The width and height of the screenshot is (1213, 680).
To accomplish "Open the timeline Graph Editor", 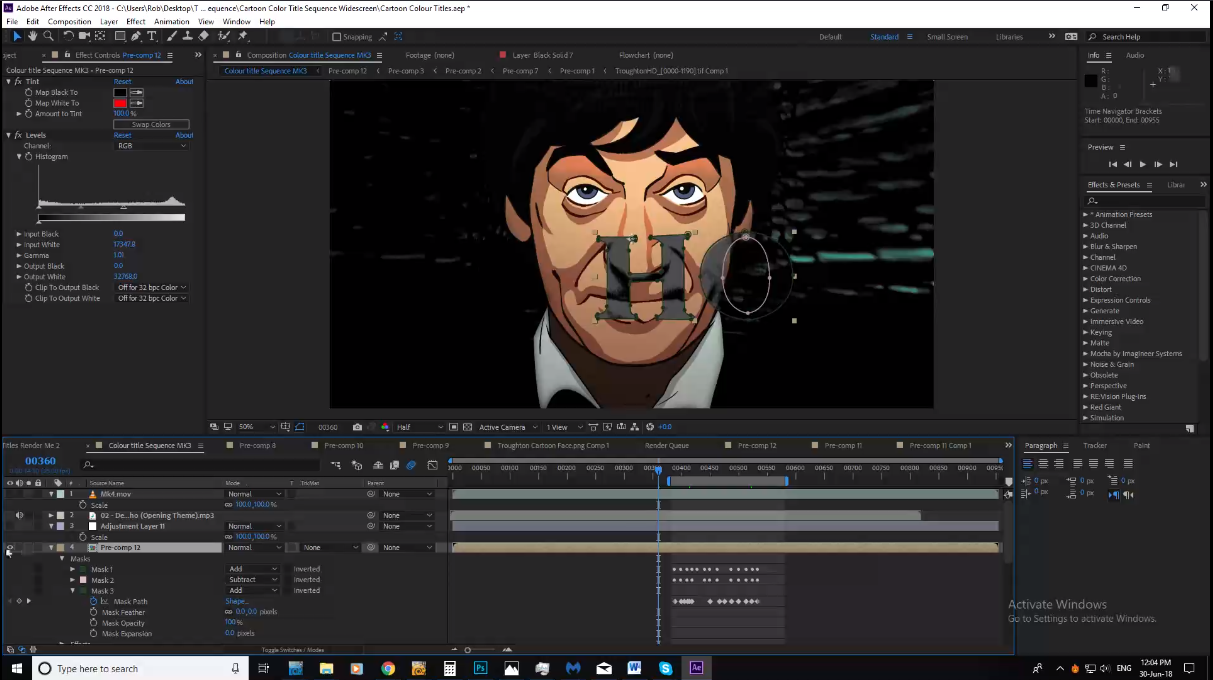I will pyautogui.click(x=432, y=465).
